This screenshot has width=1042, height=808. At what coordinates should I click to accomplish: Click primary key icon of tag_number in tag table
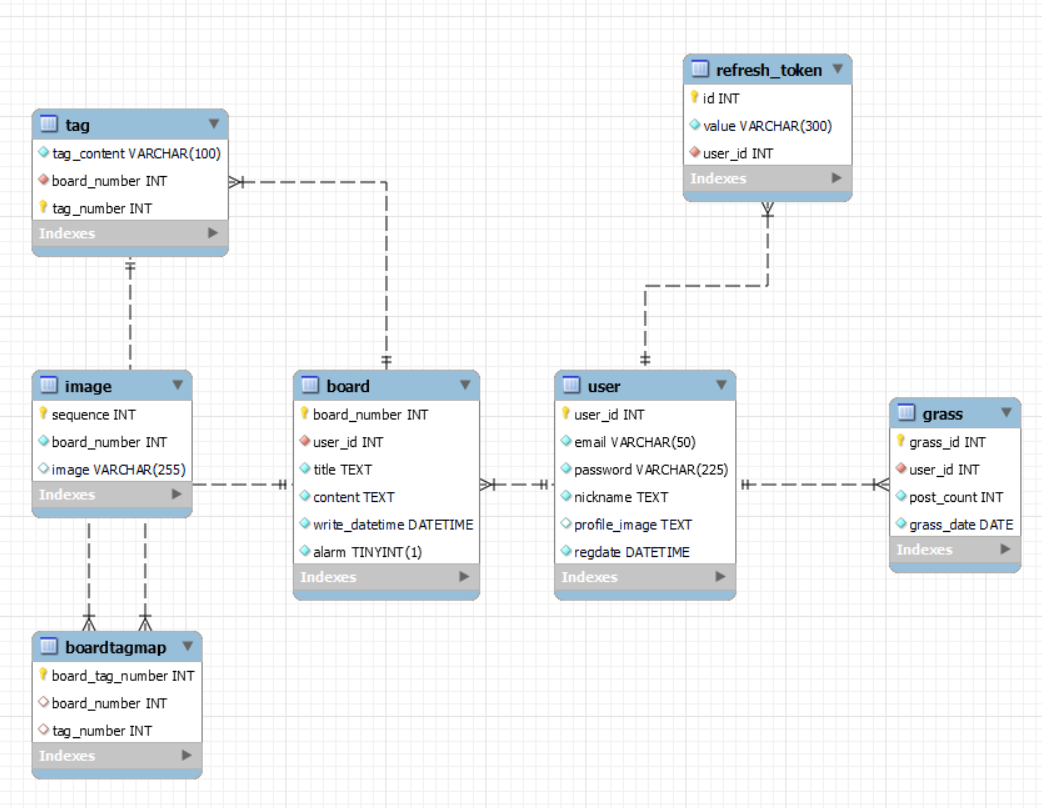43,207
